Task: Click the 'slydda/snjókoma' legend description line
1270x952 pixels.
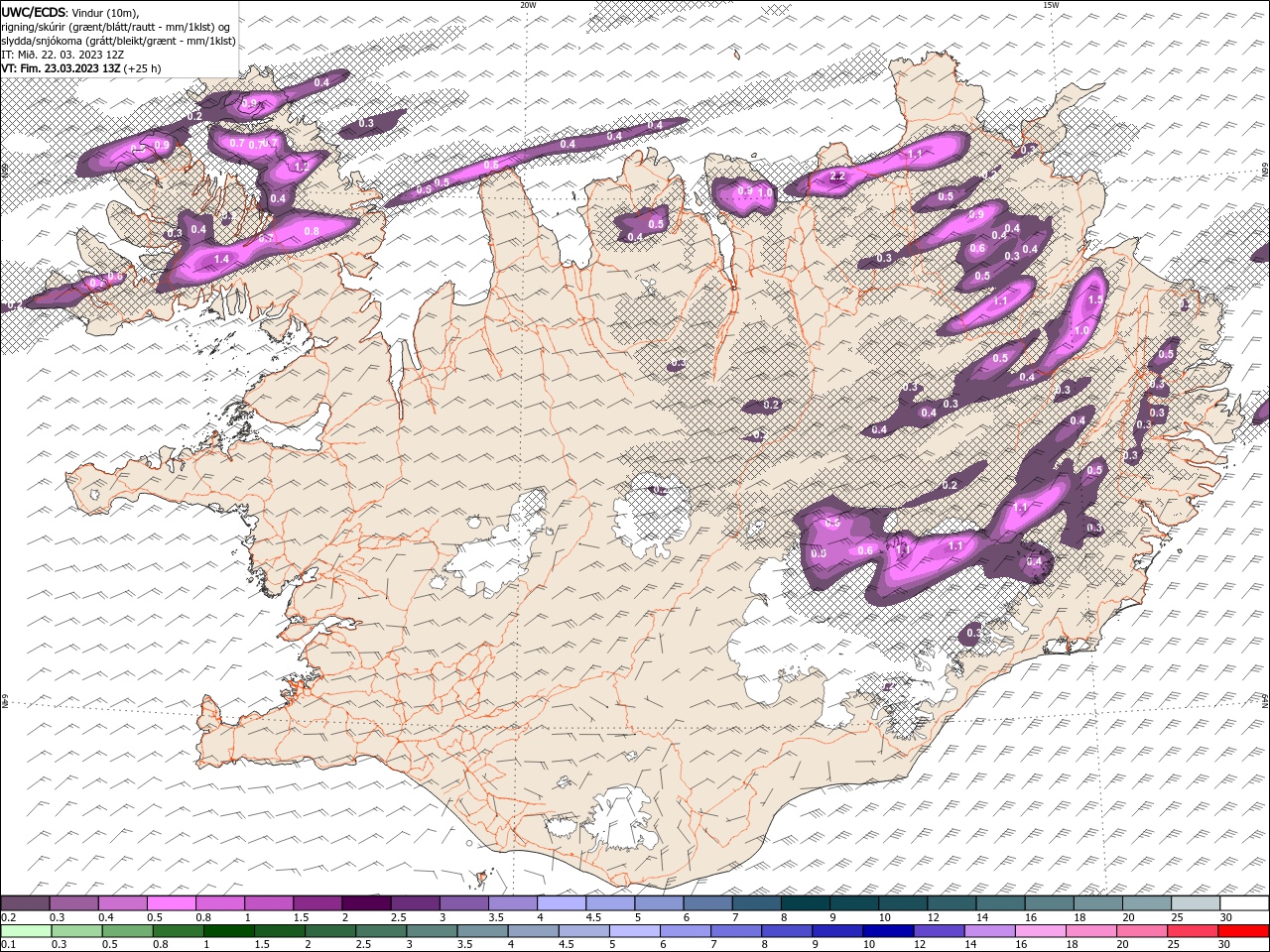Action: point(119,41)
